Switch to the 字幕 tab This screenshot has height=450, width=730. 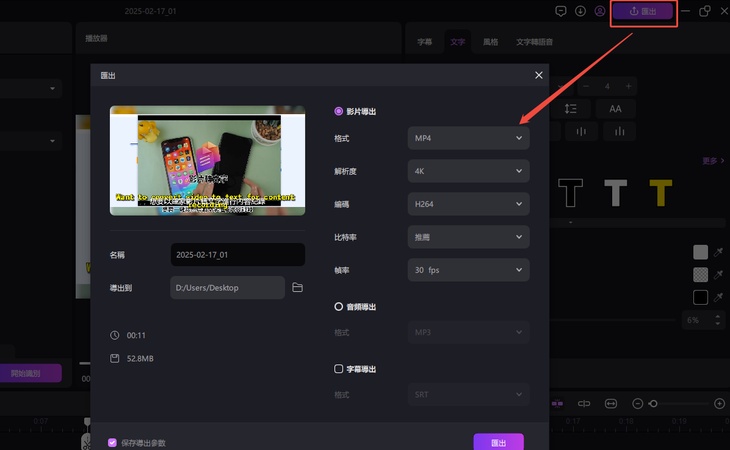click(425, 42)
